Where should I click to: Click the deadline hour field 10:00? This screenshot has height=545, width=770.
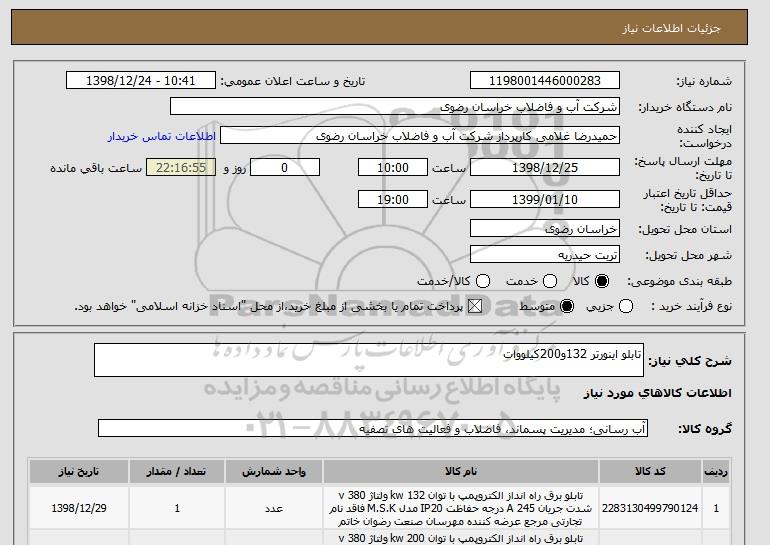pos(393,167)
